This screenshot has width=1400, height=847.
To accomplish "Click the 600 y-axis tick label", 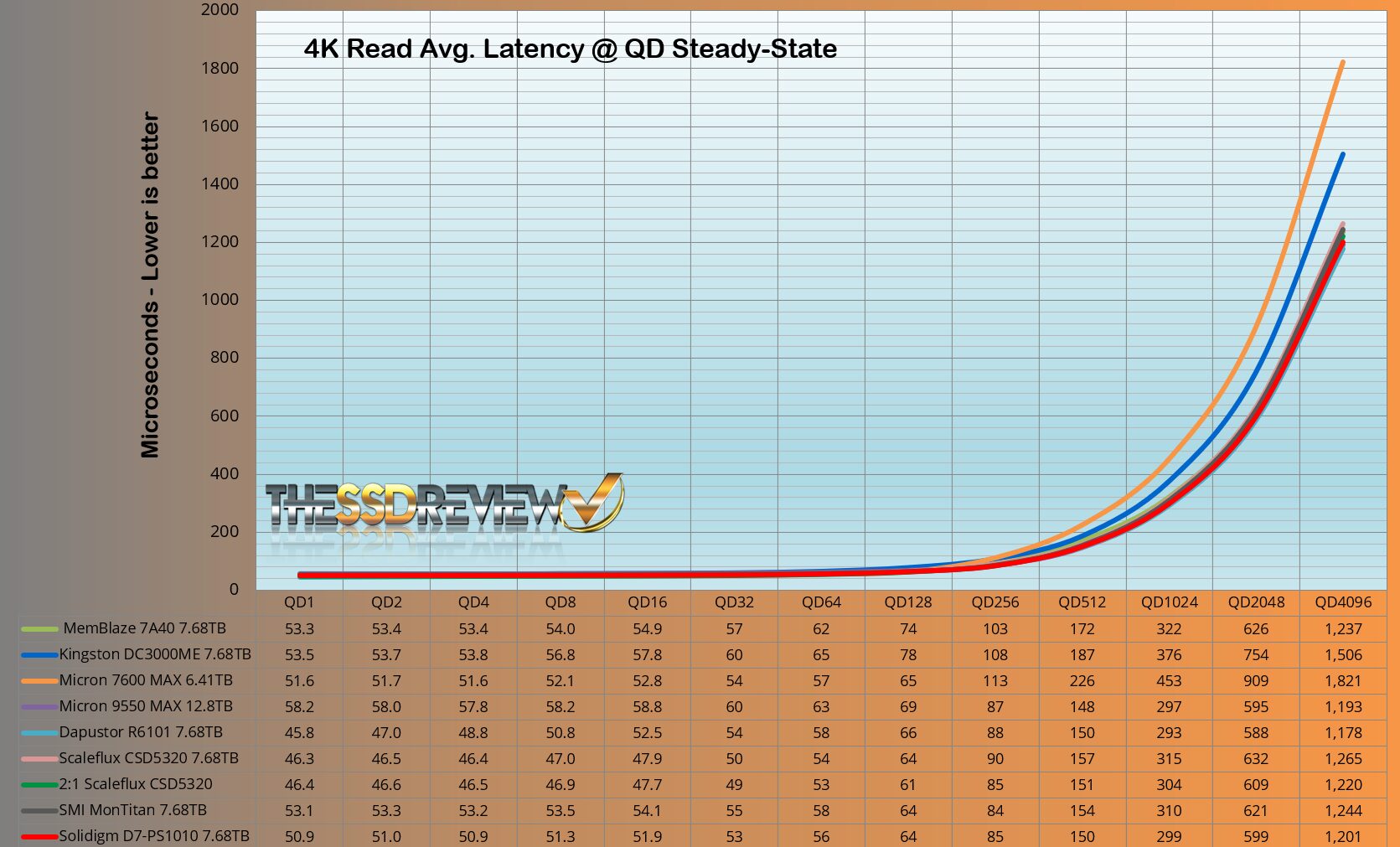I will (224, 416).
